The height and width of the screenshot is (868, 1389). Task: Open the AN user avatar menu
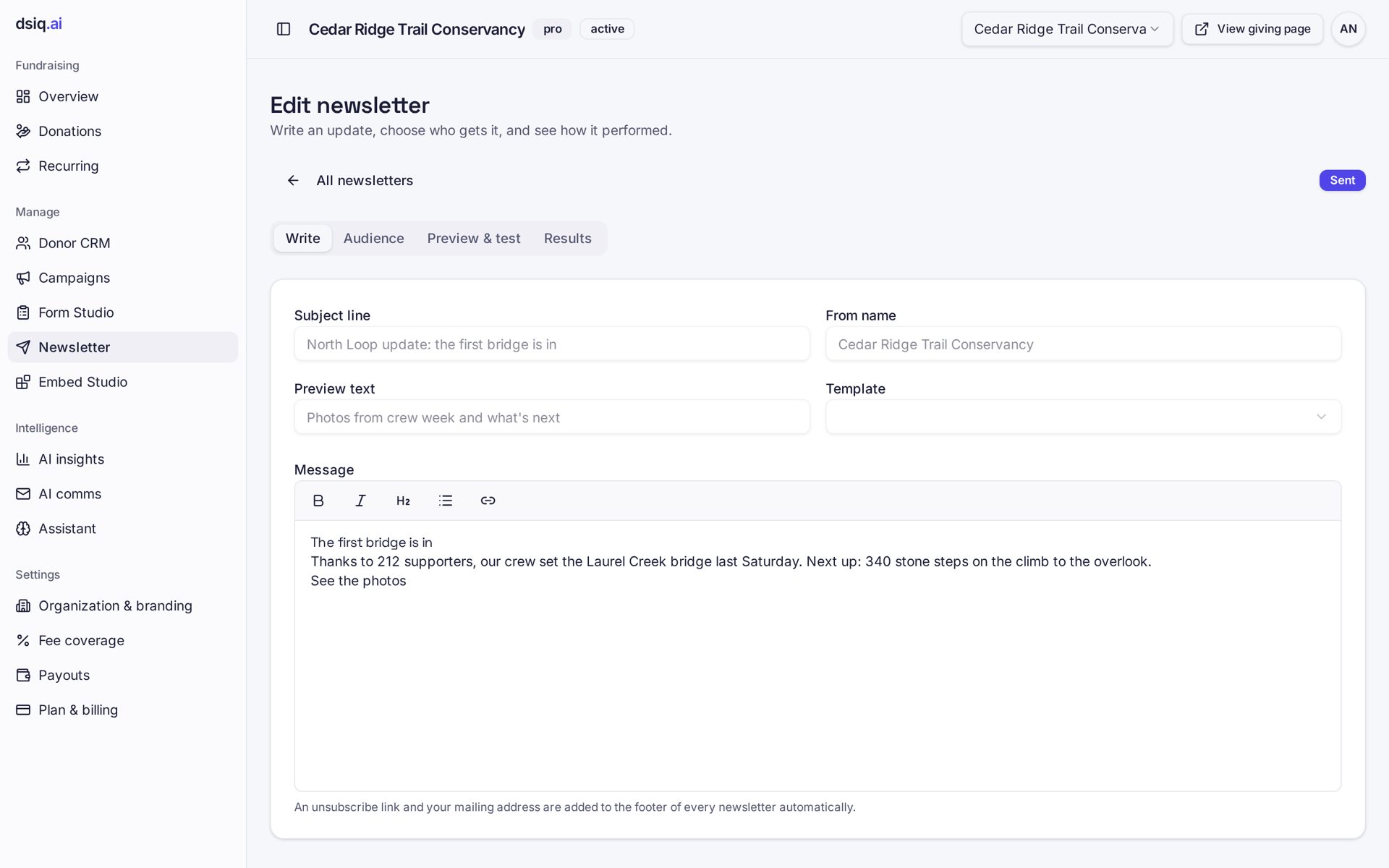[x=1348, y=29]
